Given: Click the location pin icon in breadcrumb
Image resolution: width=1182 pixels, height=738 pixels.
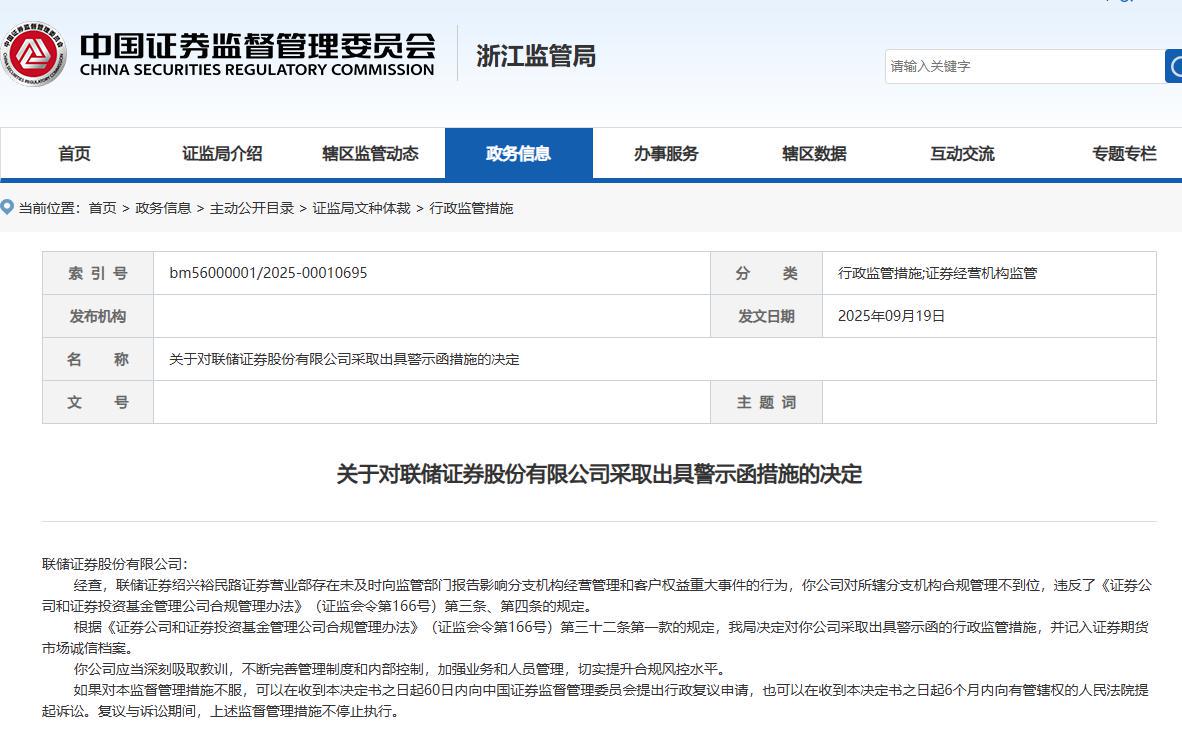Looking at the screenshot, I should (7, 207).
